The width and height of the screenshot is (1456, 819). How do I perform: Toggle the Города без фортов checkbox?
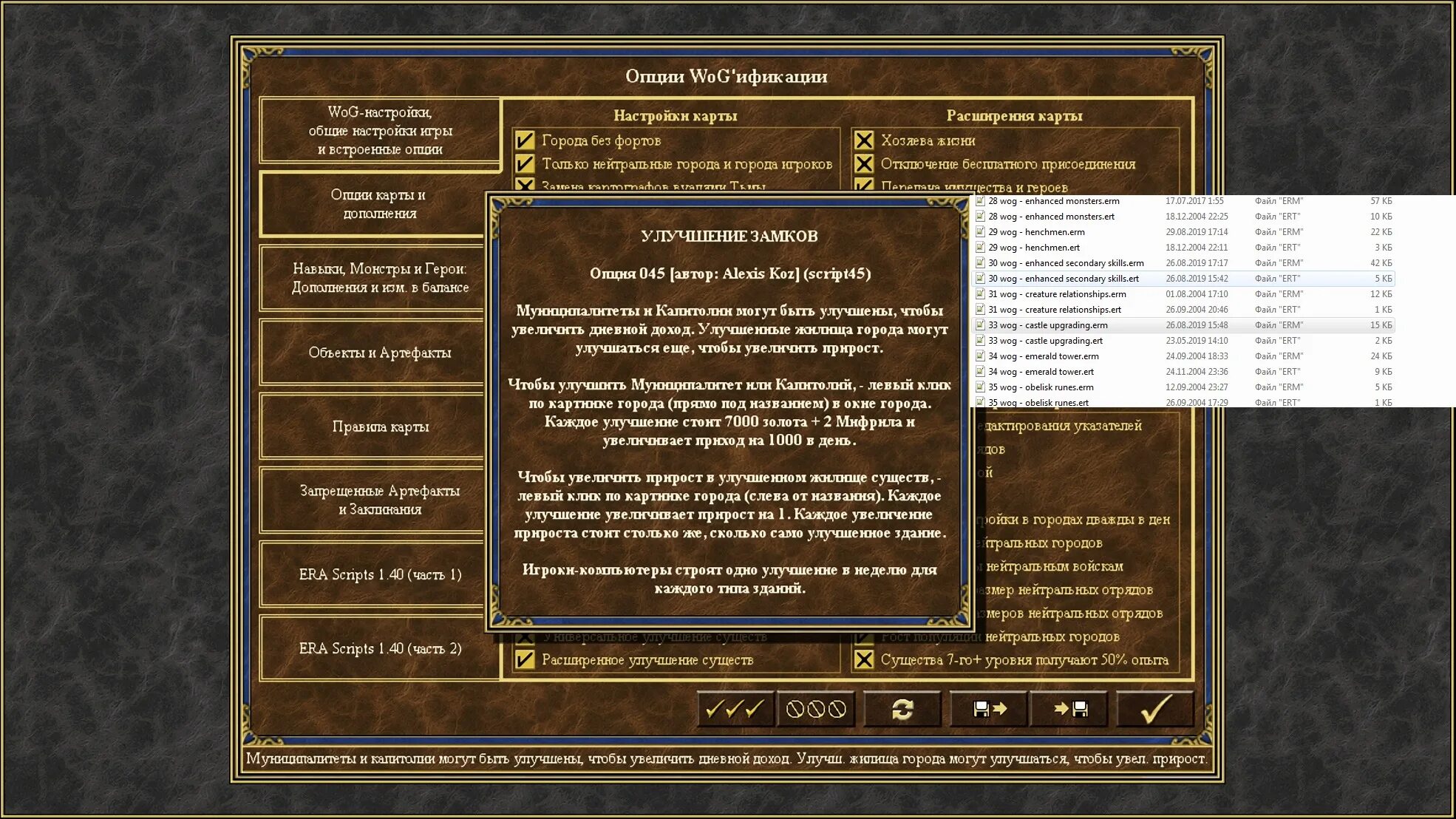(525, 140)
